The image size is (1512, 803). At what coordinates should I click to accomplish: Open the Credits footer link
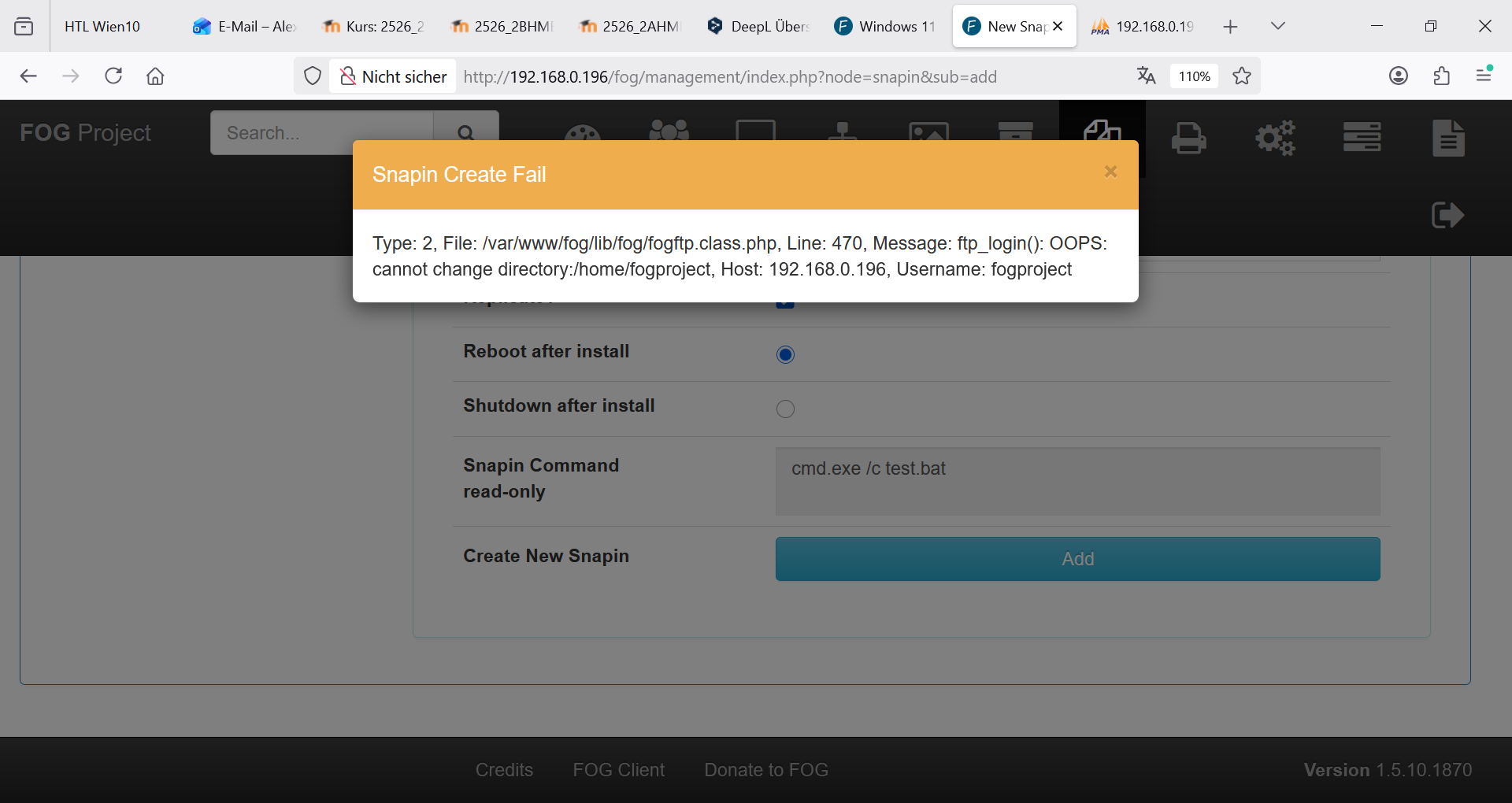pyautogui.click(x=504, y=770)
